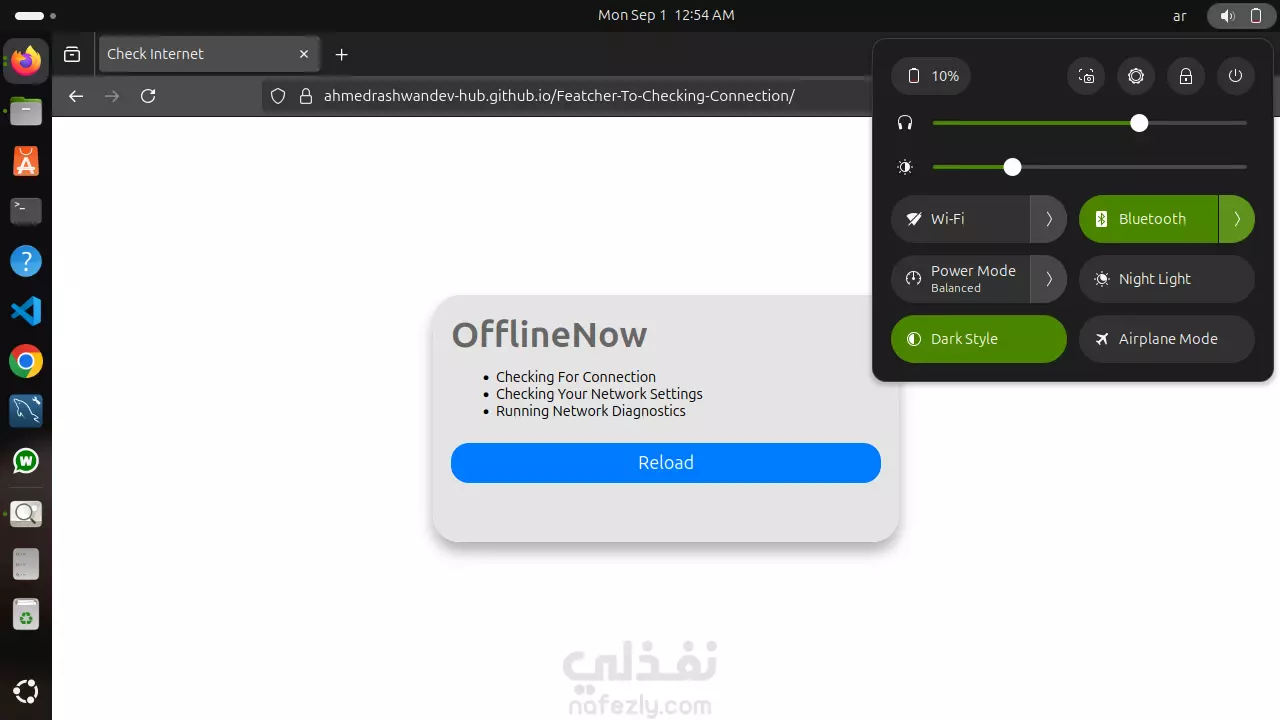Open the power off menu icon
The image size is (1280, 720).
tap(1236, 76)
